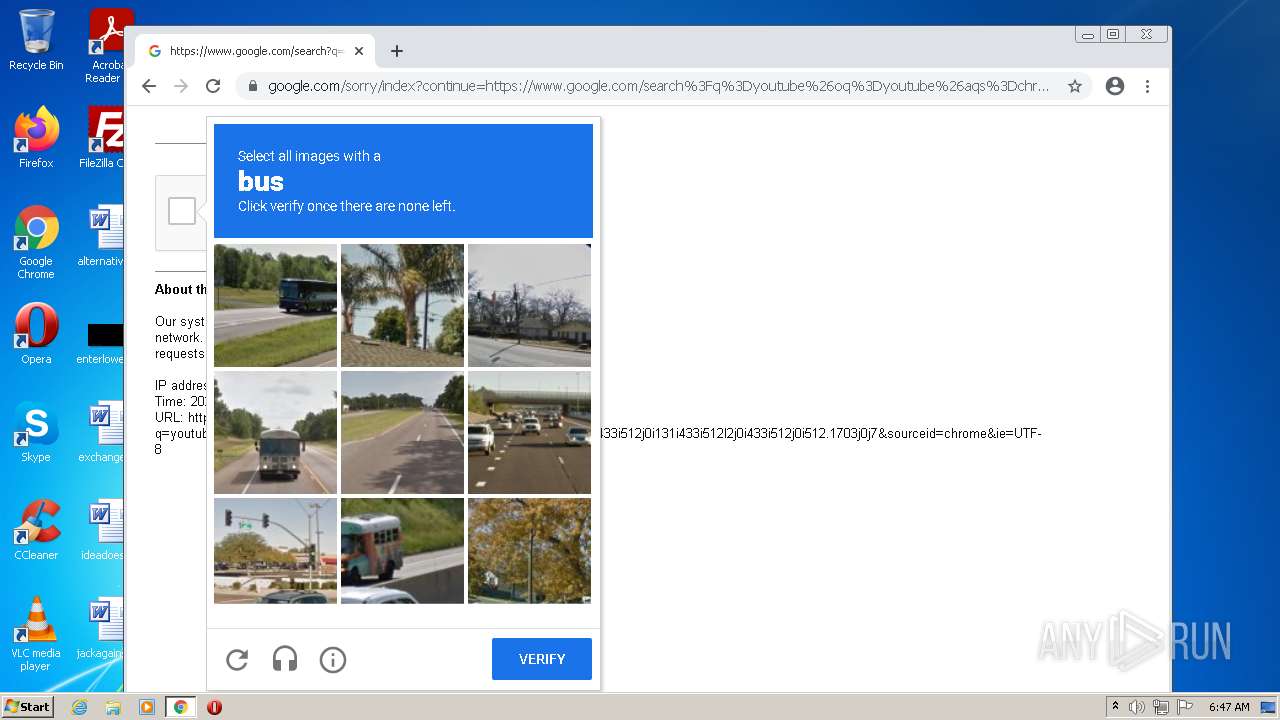Go back with Chrome back arrow
The width and height of the screenshot is (1280, 720).
tap(149, 86)
